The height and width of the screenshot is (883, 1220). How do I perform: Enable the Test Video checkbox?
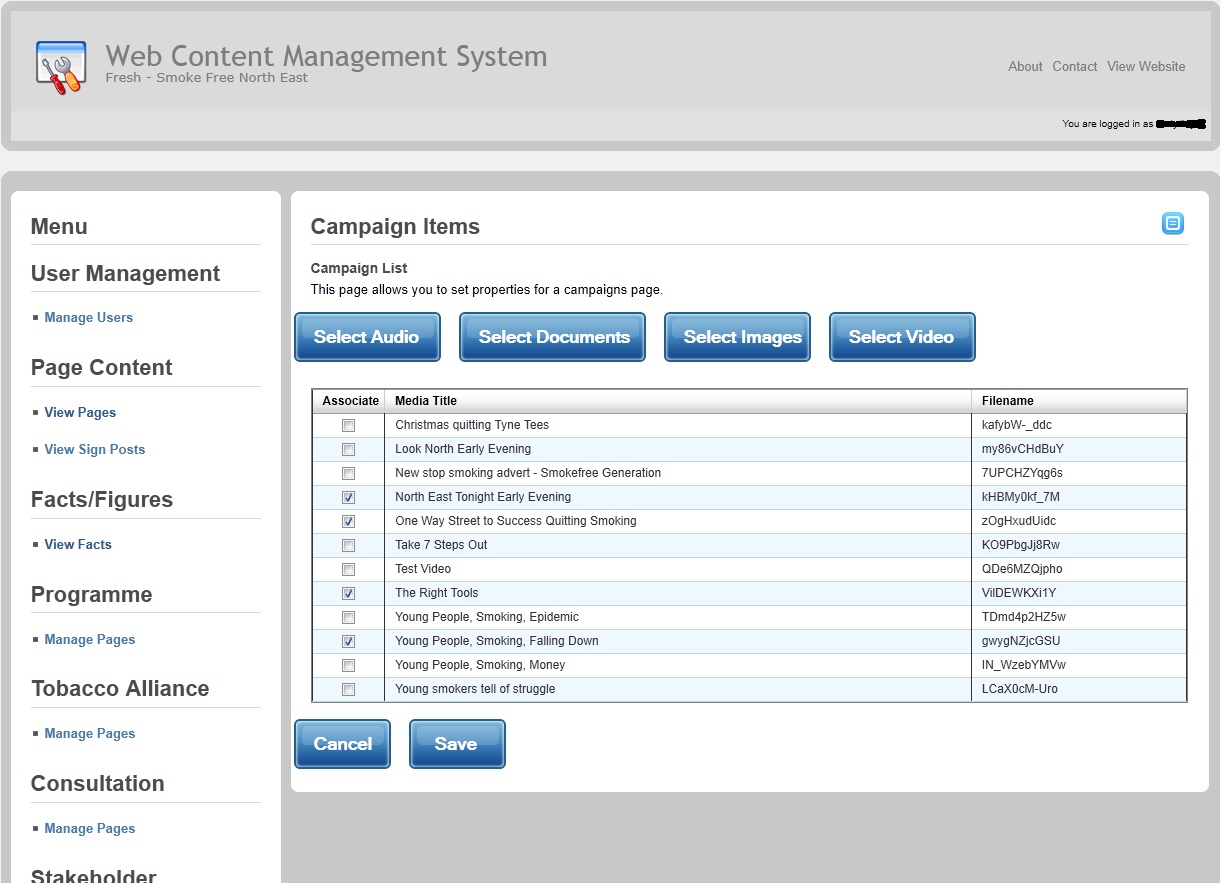pyautogui.click(x=348, y=569)
